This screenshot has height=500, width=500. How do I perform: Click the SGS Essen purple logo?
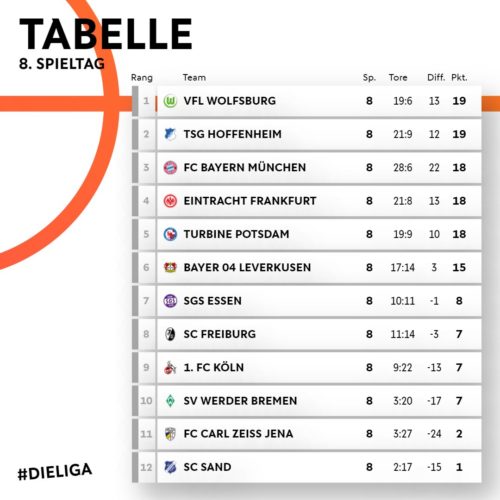coord(170,301)
